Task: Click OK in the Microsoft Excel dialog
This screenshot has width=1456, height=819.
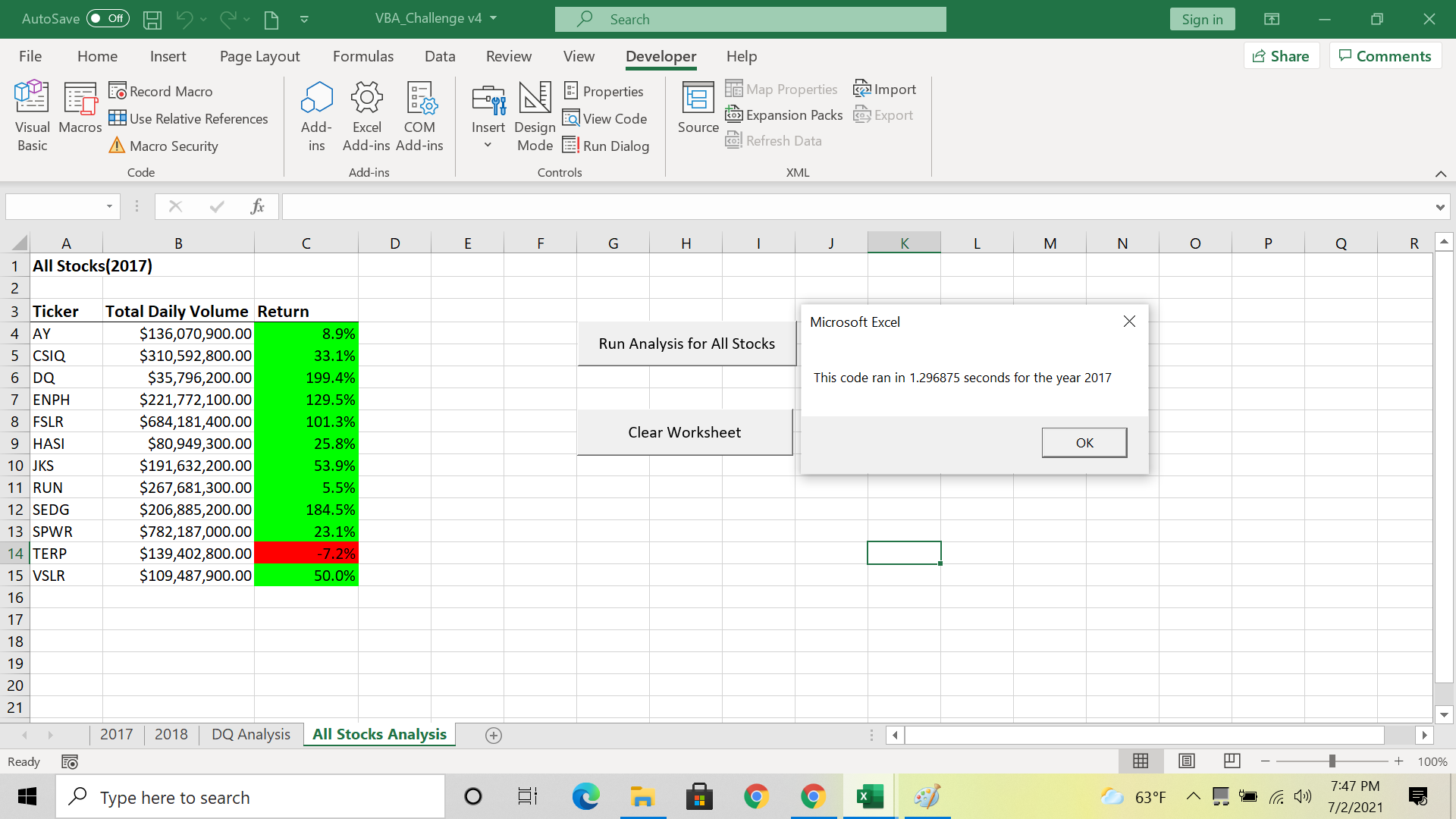Action: tap(1084, 443)
